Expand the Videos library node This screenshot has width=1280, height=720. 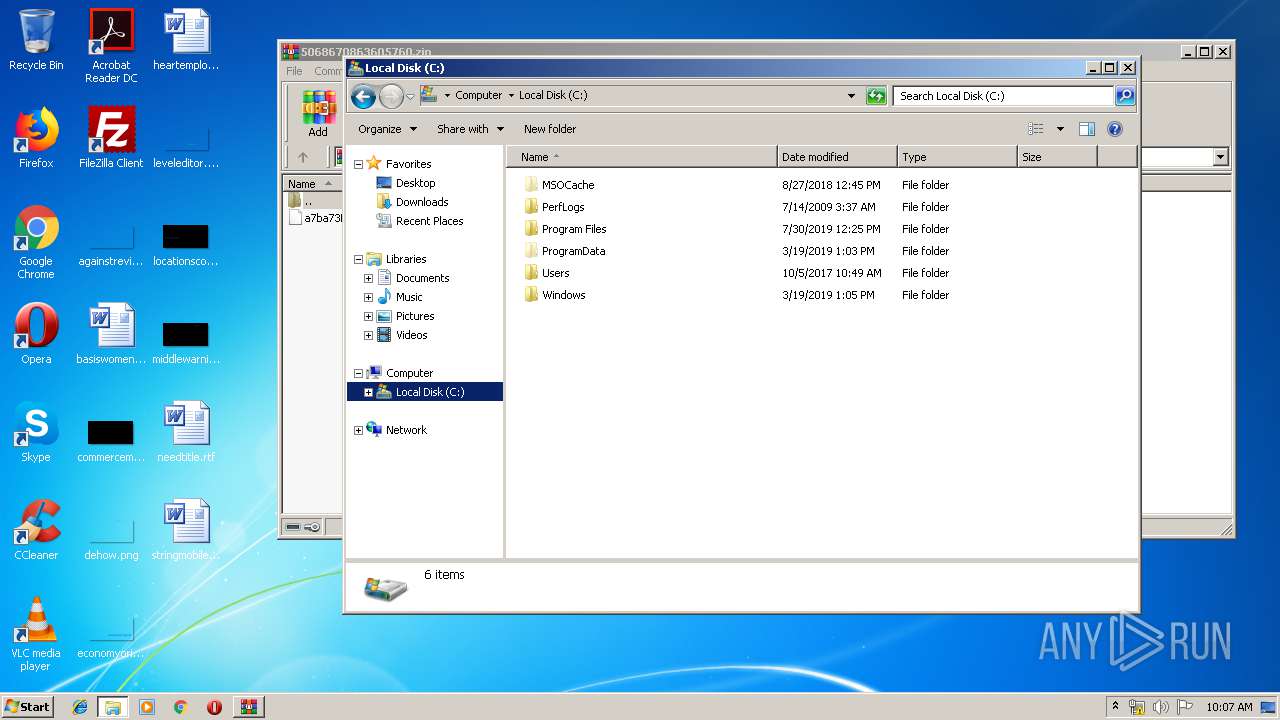click(x=368, y=335)
